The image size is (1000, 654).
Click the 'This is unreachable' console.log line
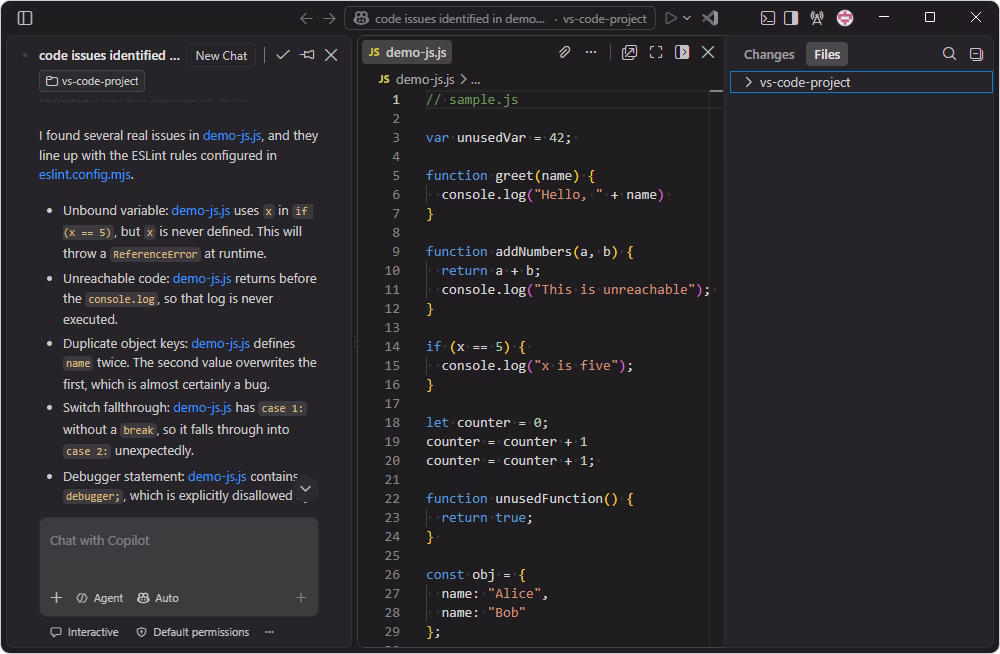pyautogui.click(x=575, y=290)
